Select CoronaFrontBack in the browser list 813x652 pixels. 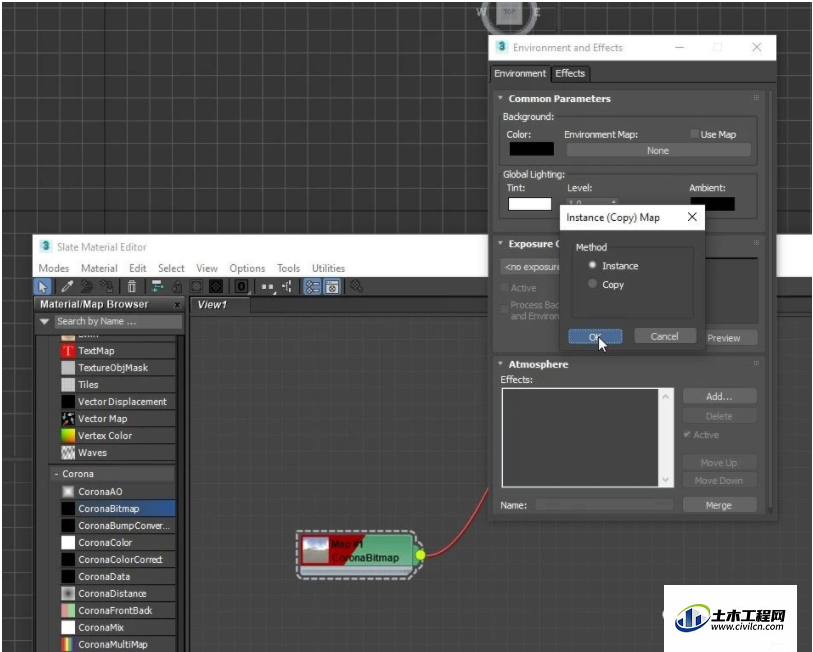tap(118, 611)
